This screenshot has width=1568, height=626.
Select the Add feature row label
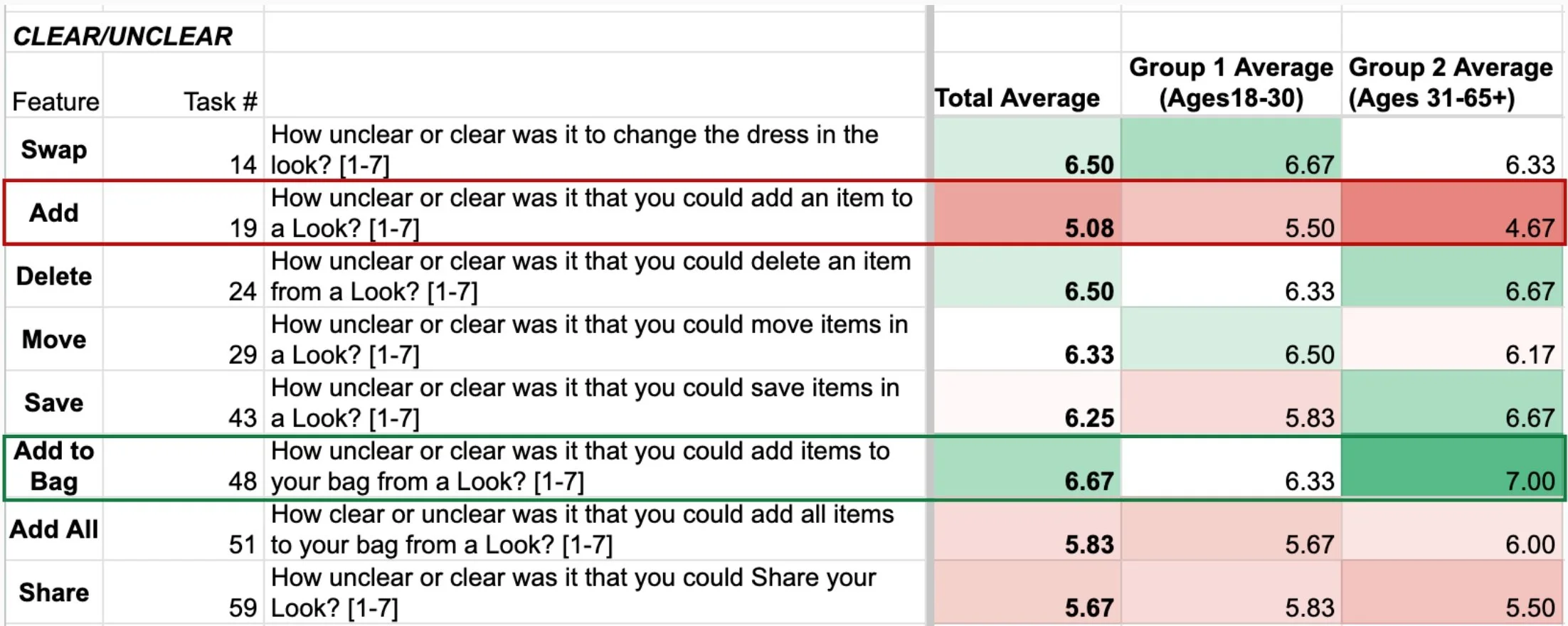point(54,213)
